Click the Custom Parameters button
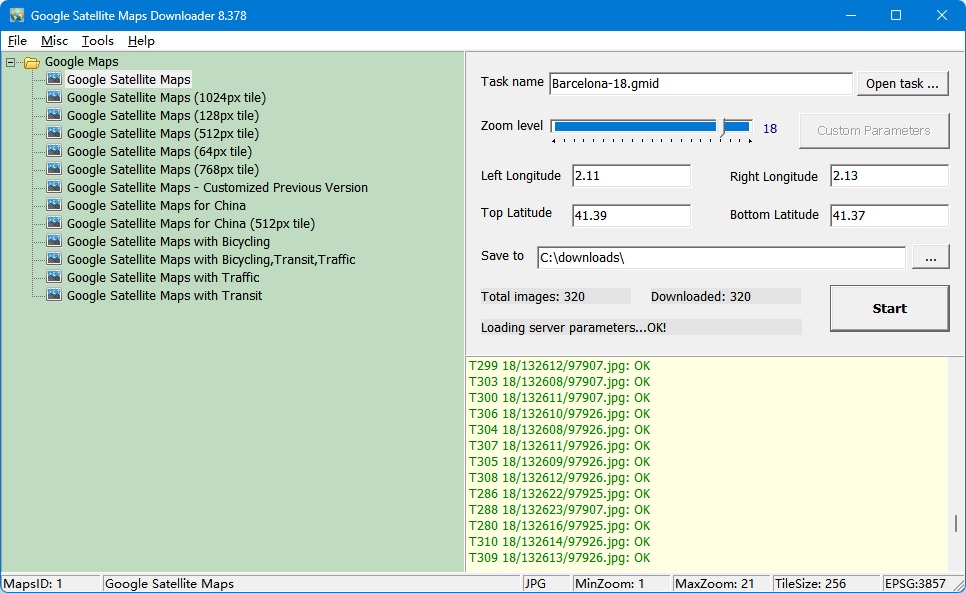 (874, 129)
